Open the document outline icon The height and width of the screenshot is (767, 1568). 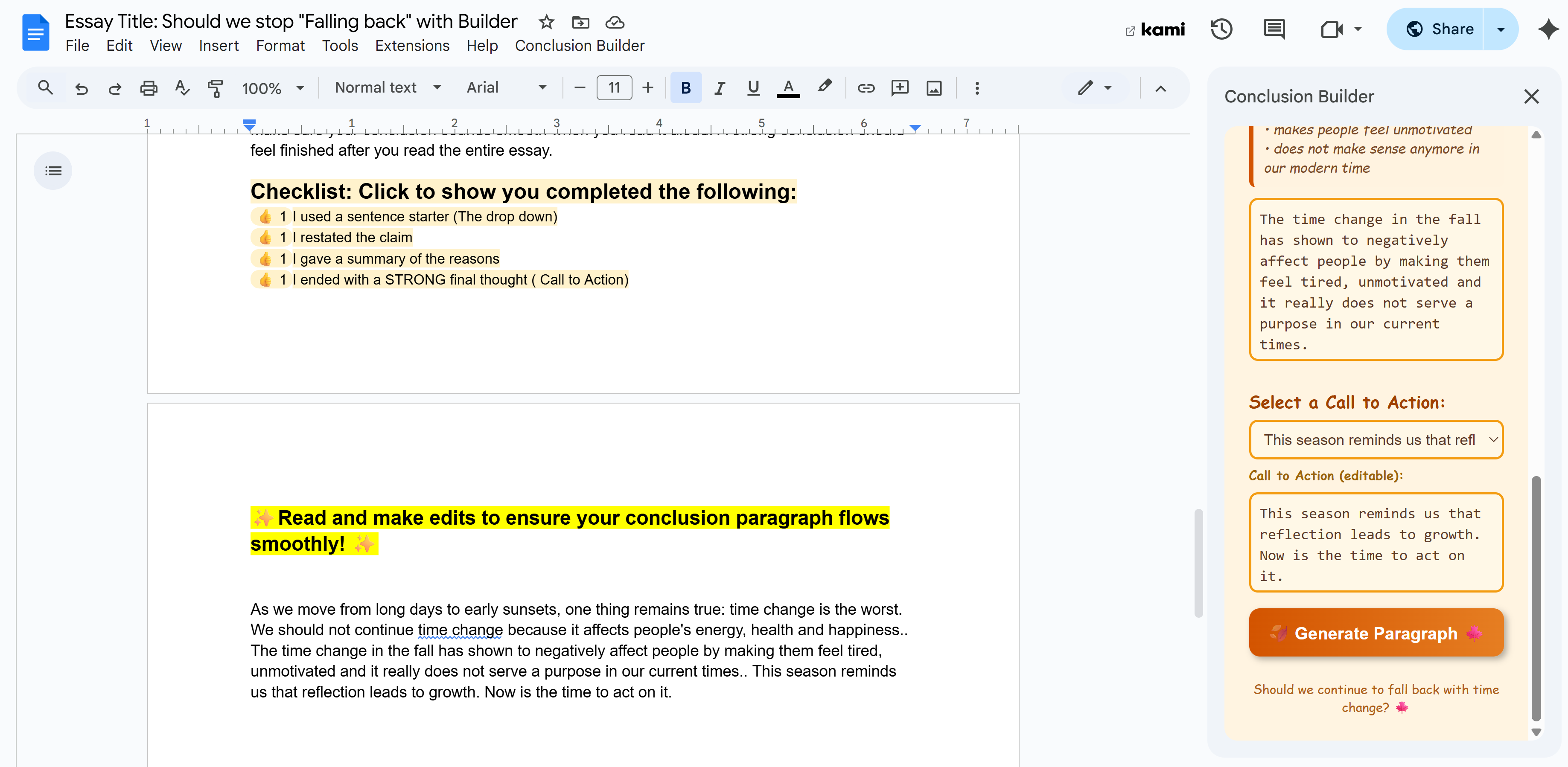53,171
